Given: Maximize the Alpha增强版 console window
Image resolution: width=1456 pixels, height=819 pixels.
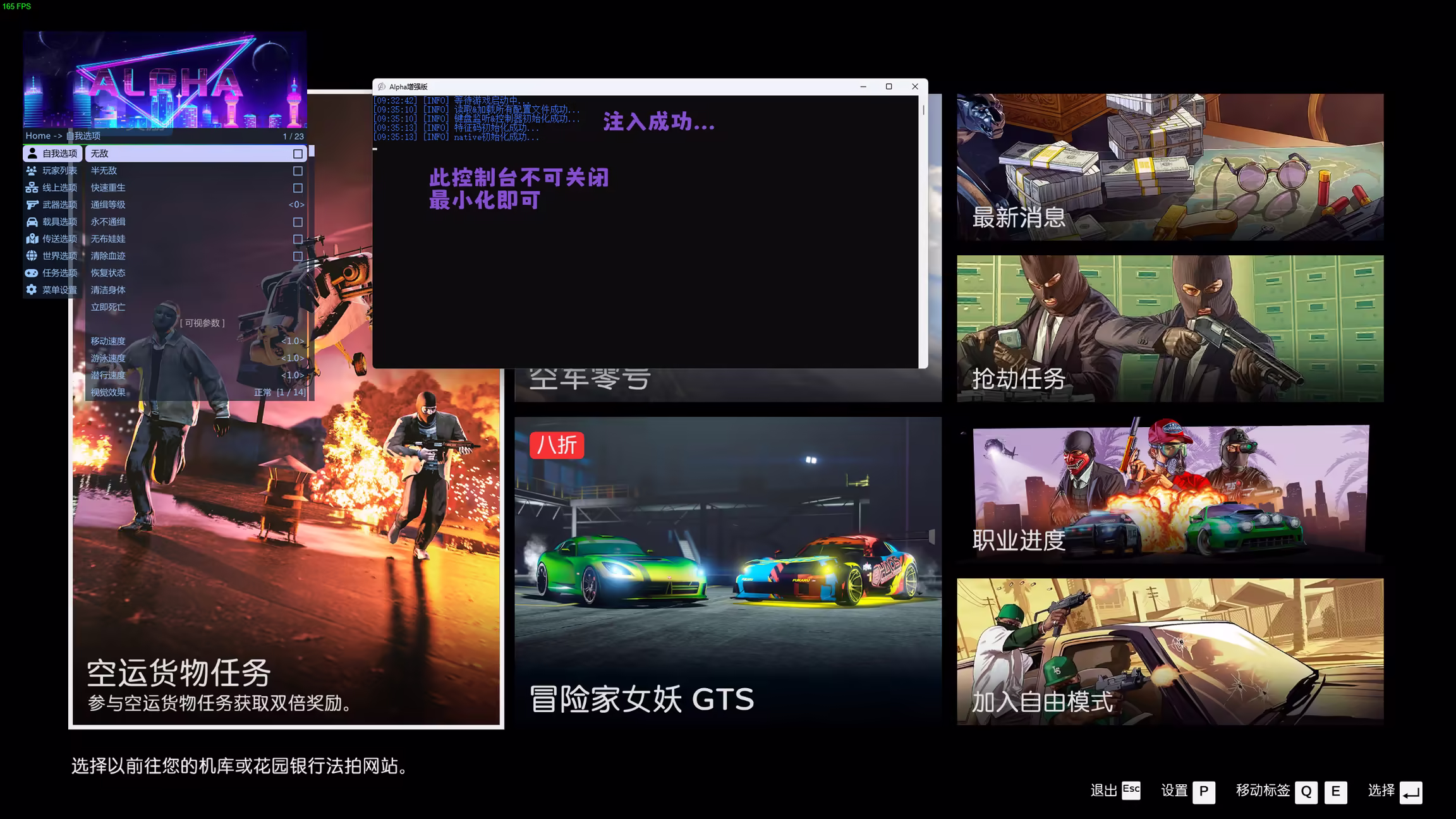Looking at the screenshot, I should coord(889,87).
